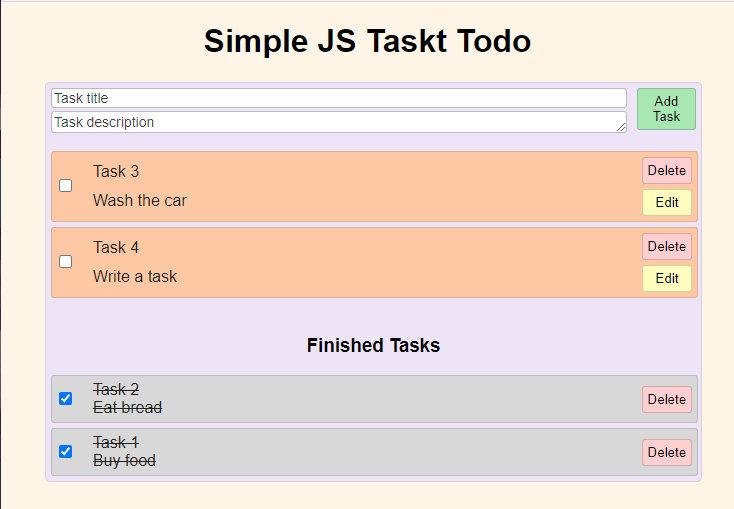The image size is (734, 509).
Task: Click the Add Task button
Action: [x=666, y=109]
